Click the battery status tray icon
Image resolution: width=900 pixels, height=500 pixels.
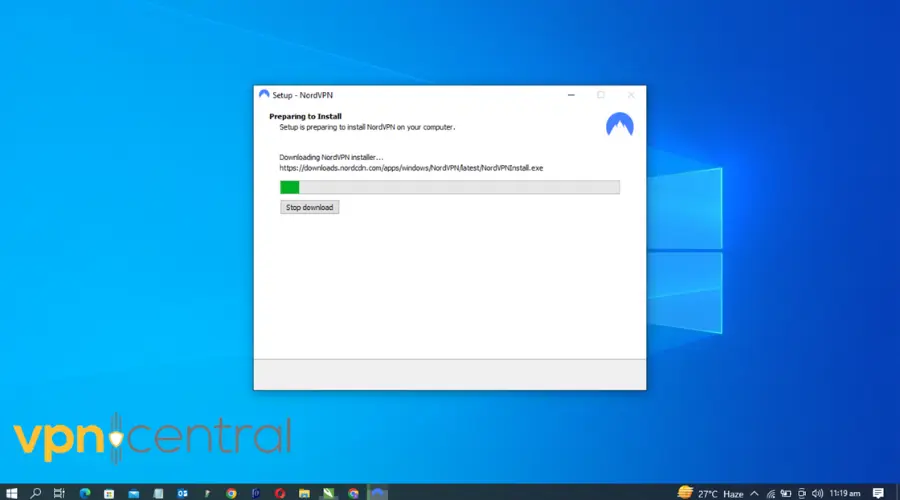point(786,493)
